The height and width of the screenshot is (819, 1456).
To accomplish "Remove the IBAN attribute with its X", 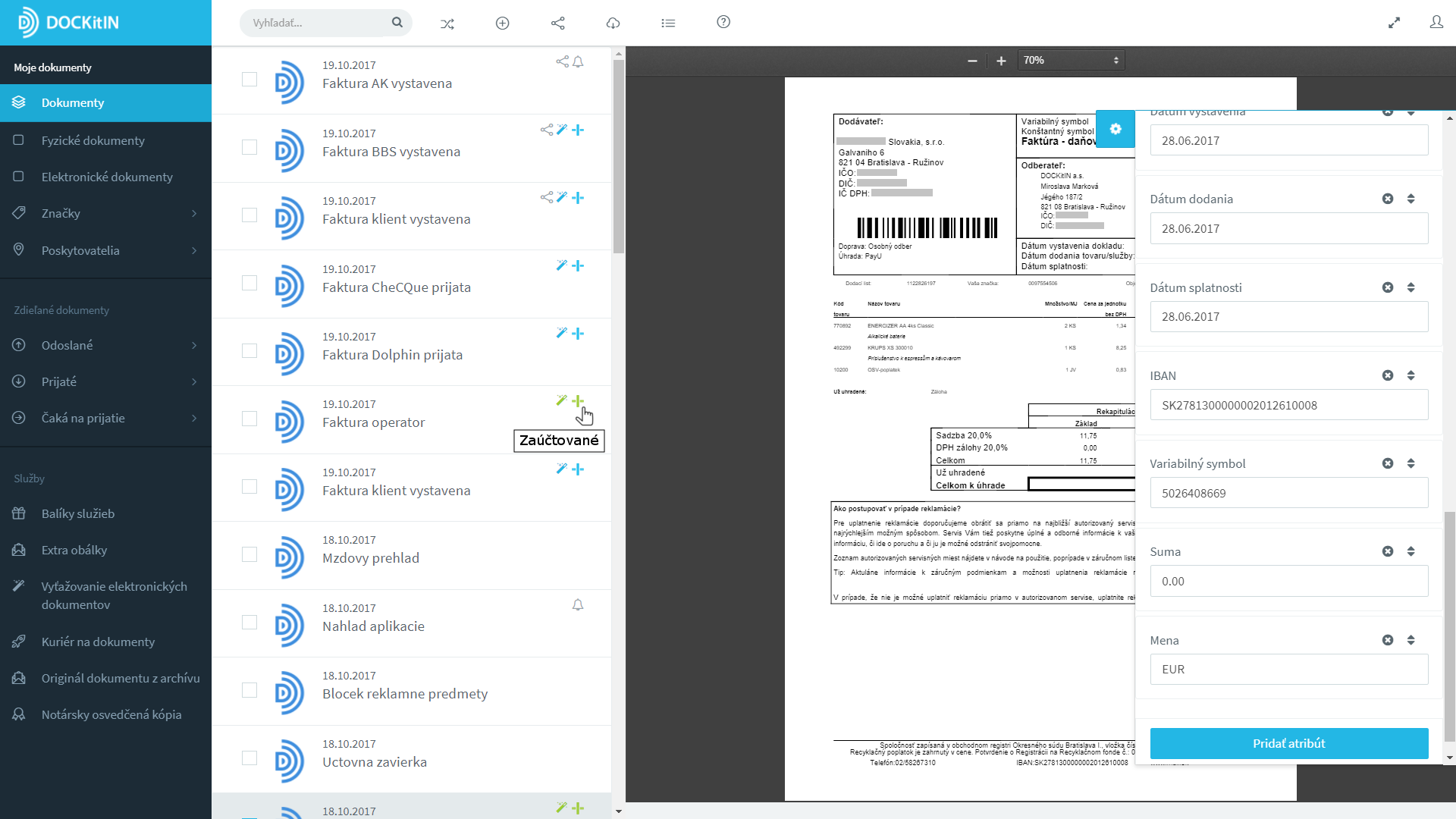I will (x=1387, y=375).
